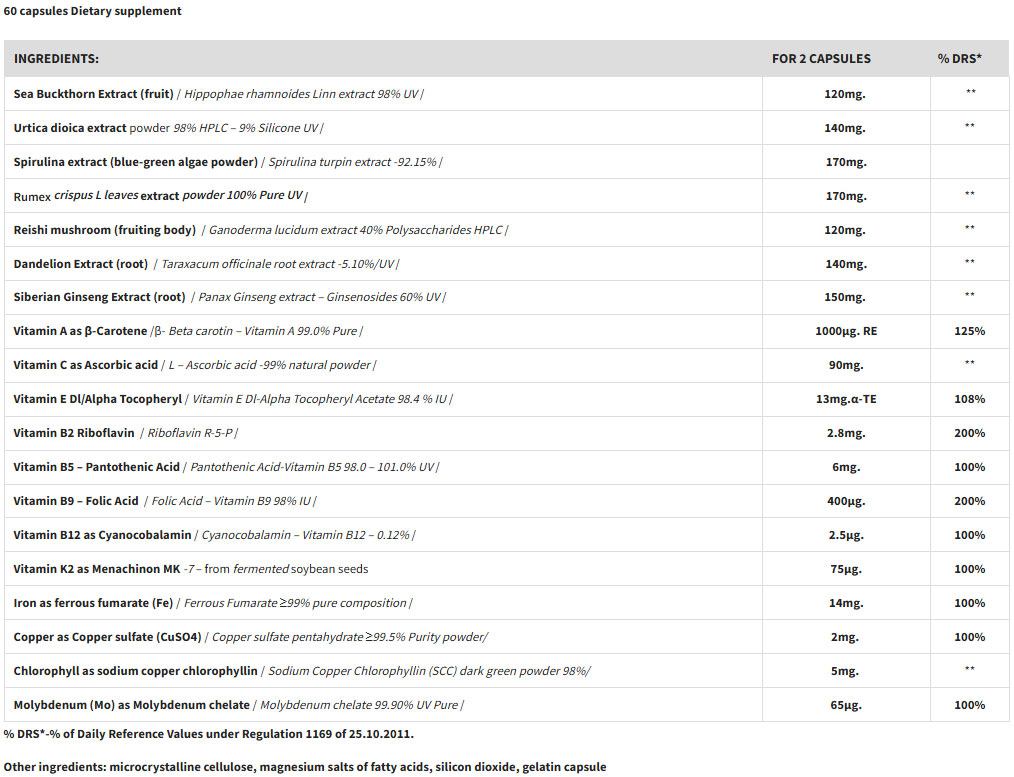
Task: Click the 65µg. Molybdenum amount
Action: pos(845,705)
